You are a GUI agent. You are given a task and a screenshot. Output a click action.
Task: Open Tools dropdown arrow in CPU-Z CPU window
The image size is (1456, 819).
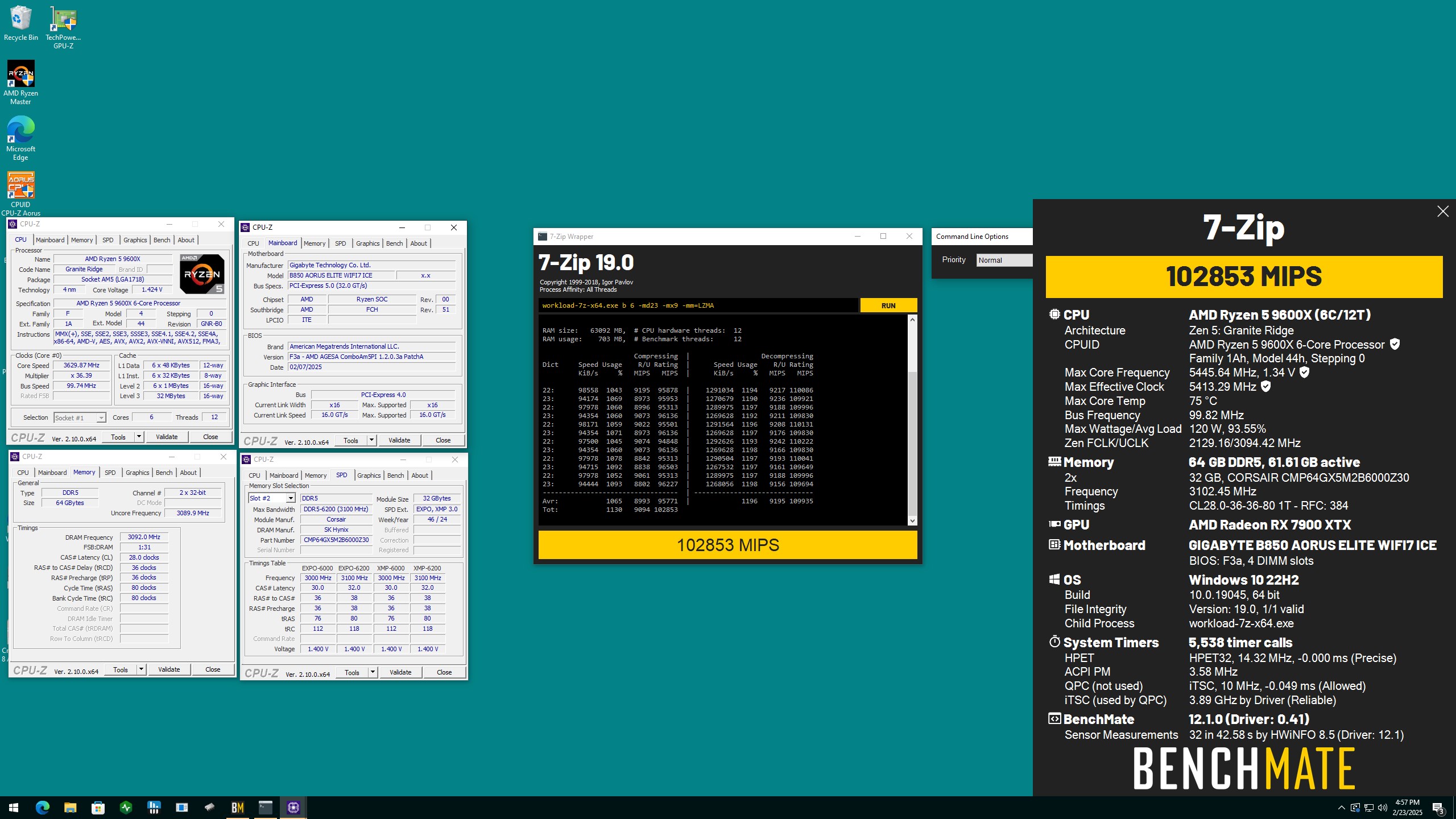tap(139, 437)
